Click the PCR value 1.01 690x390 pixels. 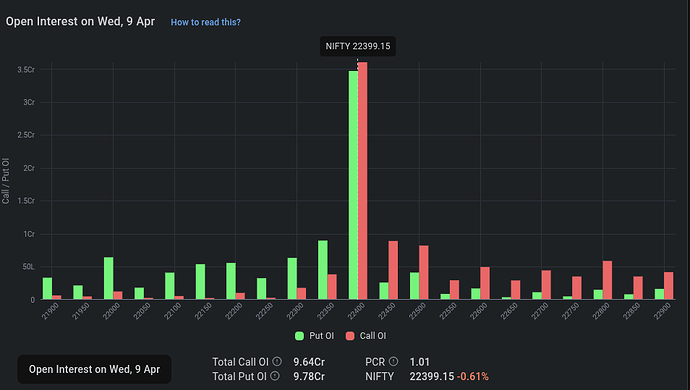[x=419, y=362]
